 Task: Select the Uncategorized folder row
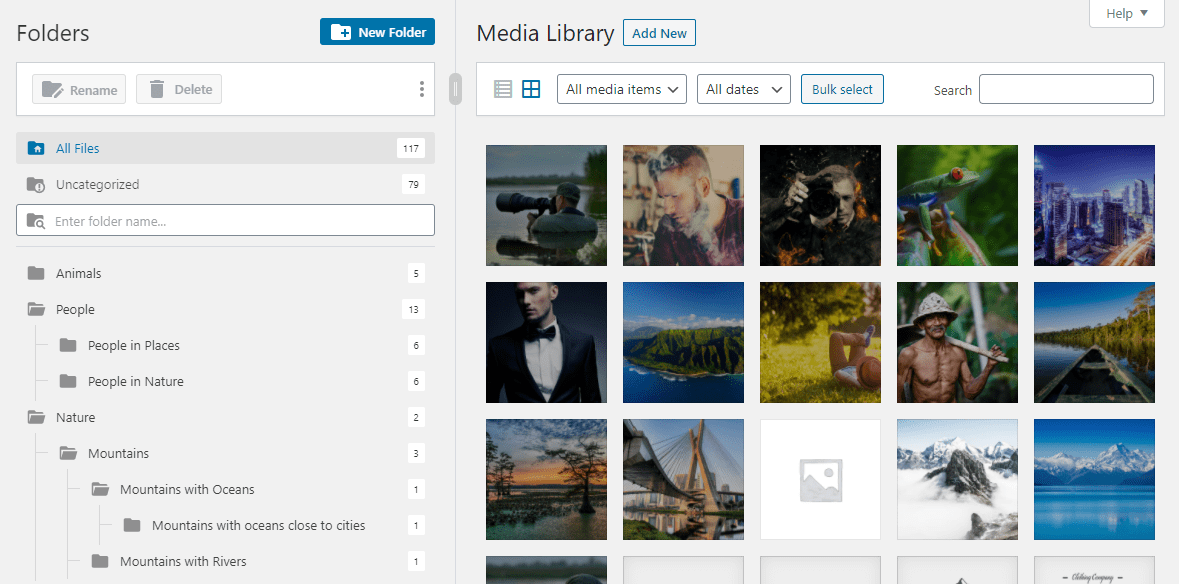(x=226, y=184)
